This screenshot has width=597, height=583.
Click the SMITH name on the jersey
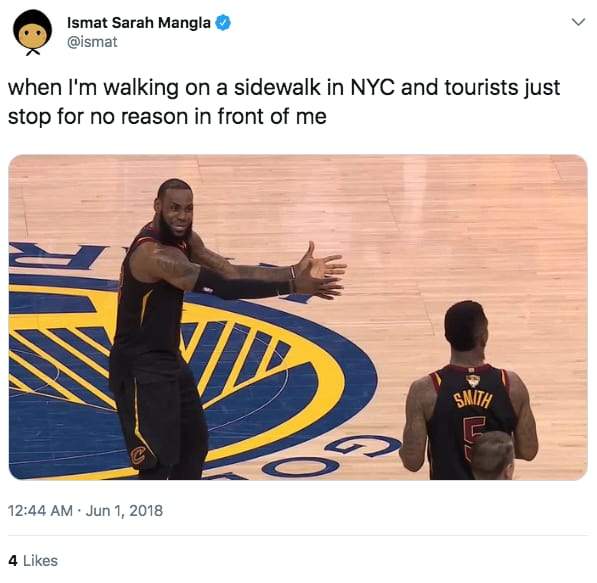click(x=472, y=400)
